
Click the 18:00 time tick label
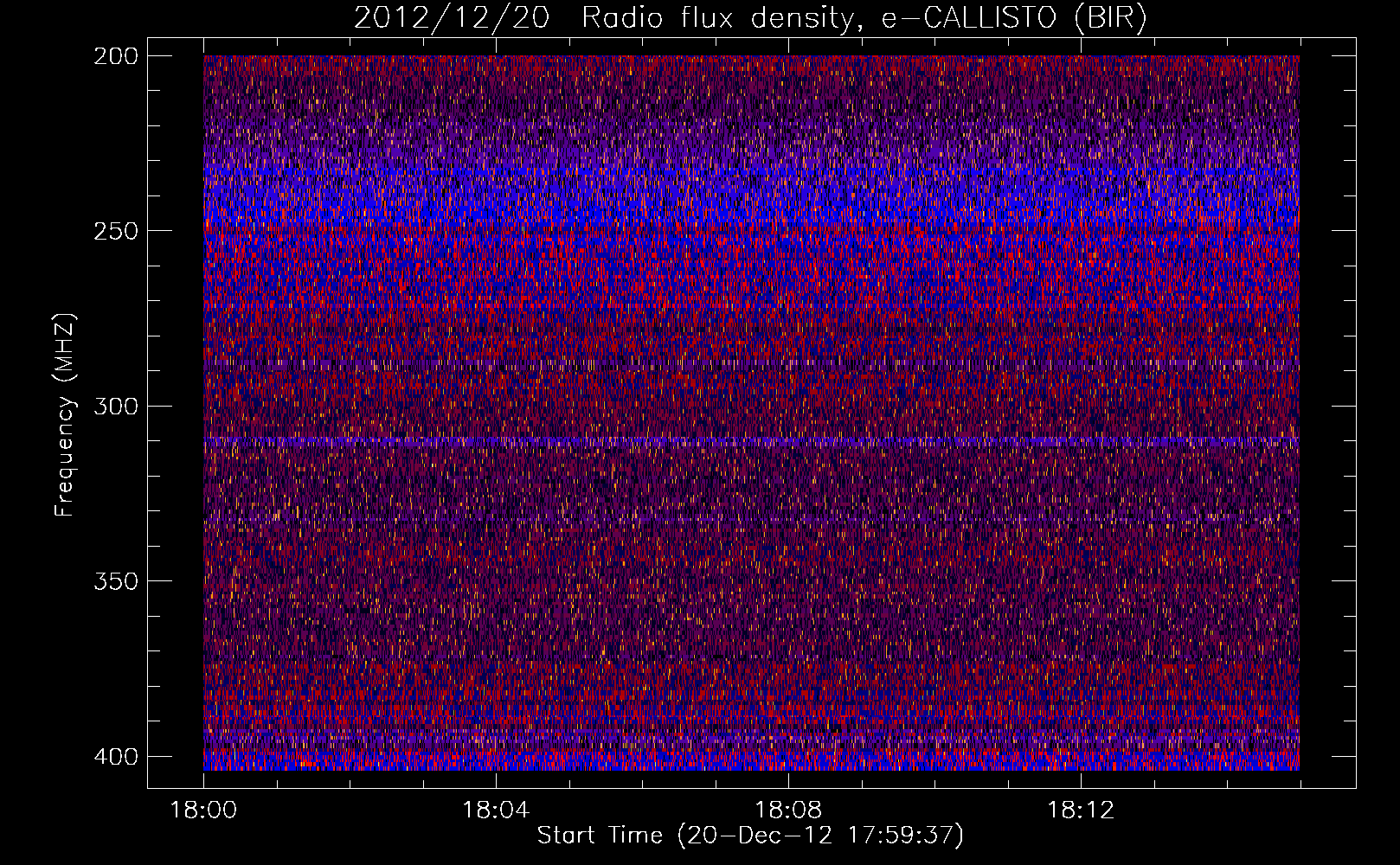point(203,811)
